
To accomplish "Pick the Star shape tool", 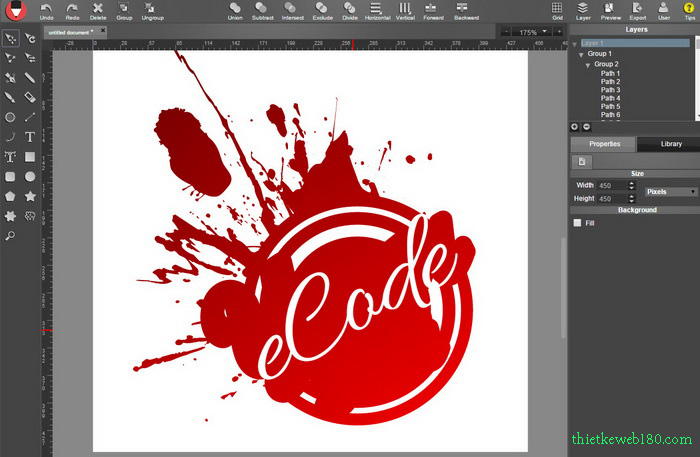I will click(x=30, y=196).
